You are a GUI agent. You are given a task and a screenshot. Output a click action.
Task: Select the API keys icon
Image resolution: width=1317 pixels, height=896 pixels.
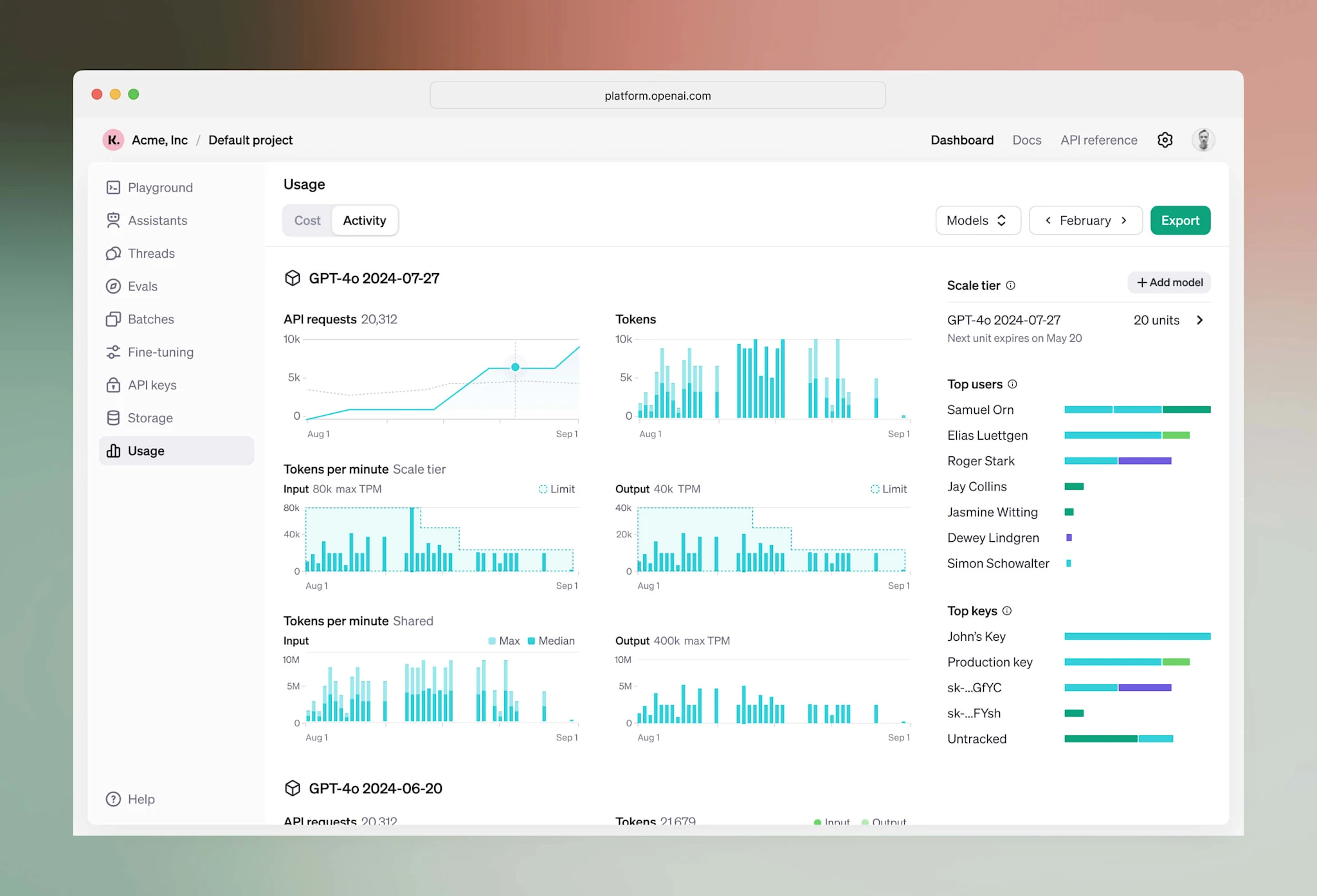113,384
